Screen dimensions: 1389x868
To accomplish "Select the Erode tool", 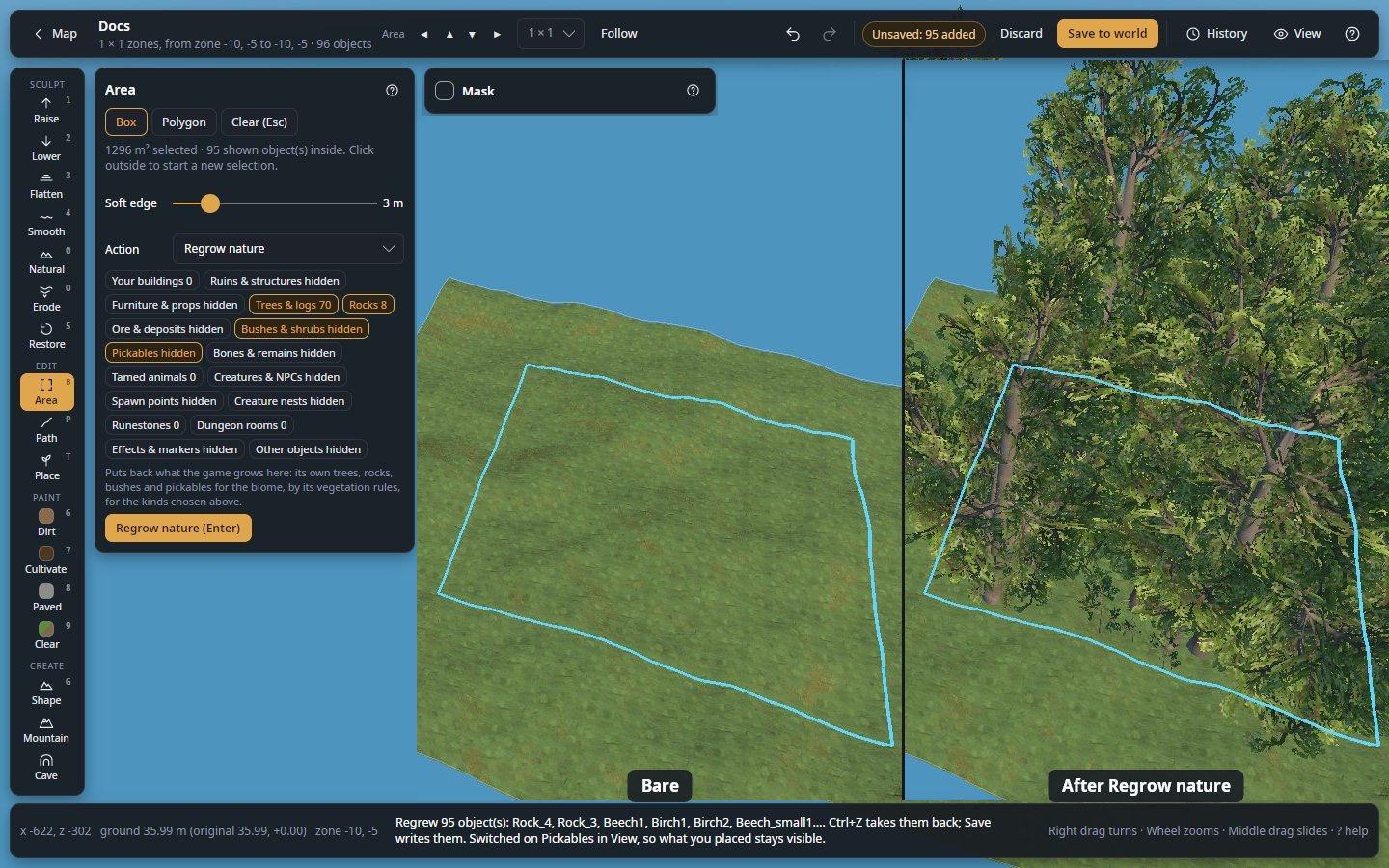I will [x=46, y=298].
